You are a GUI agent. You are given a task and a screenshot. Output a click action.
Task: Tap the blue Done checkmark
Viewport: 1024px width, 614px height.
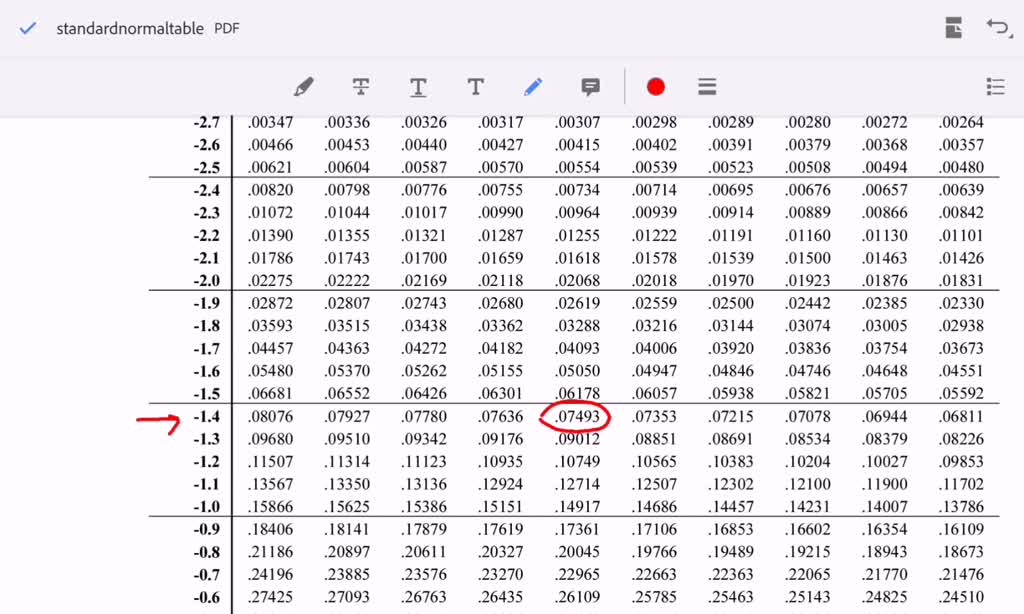tap(27, 28)
